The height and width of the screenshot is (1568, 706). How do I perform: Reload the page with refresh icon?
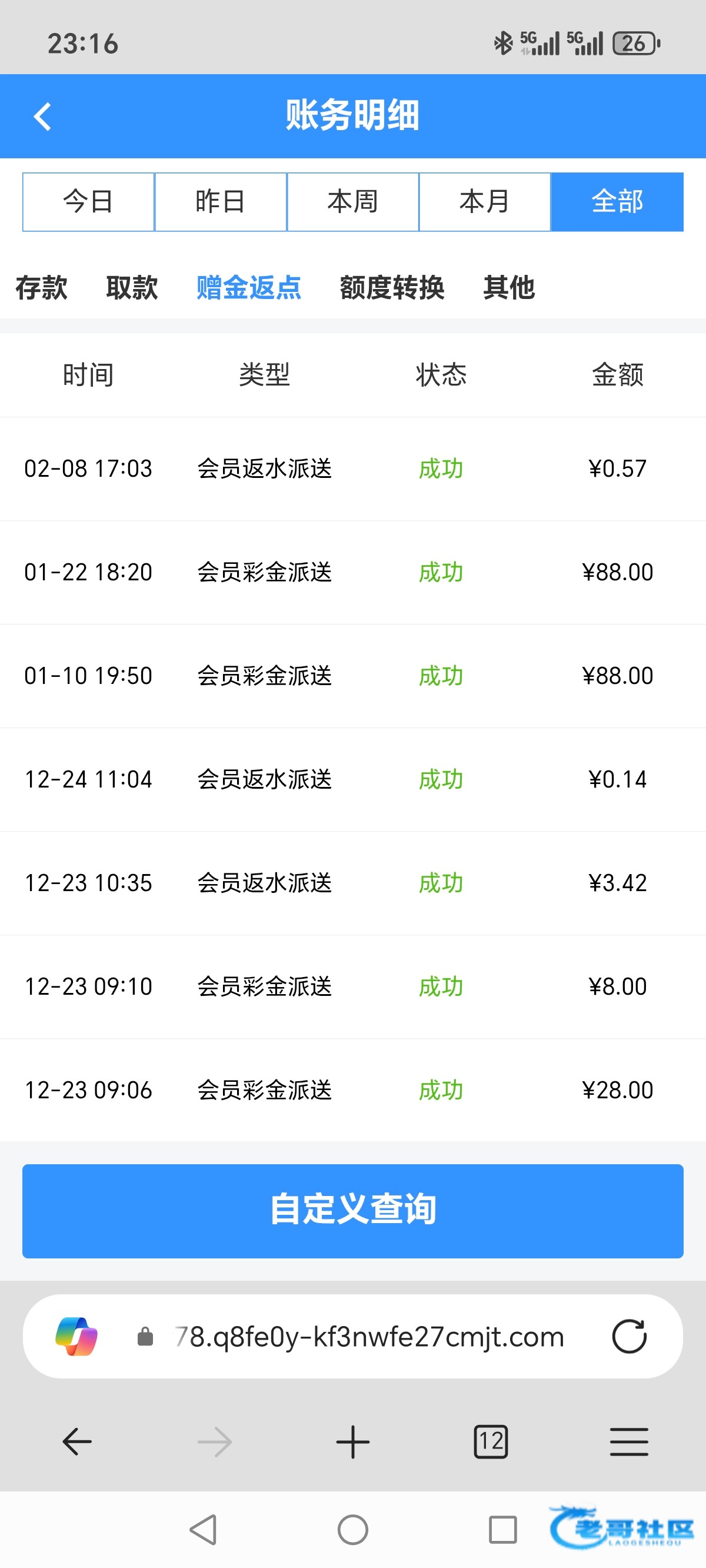[x=629, y=1336]
